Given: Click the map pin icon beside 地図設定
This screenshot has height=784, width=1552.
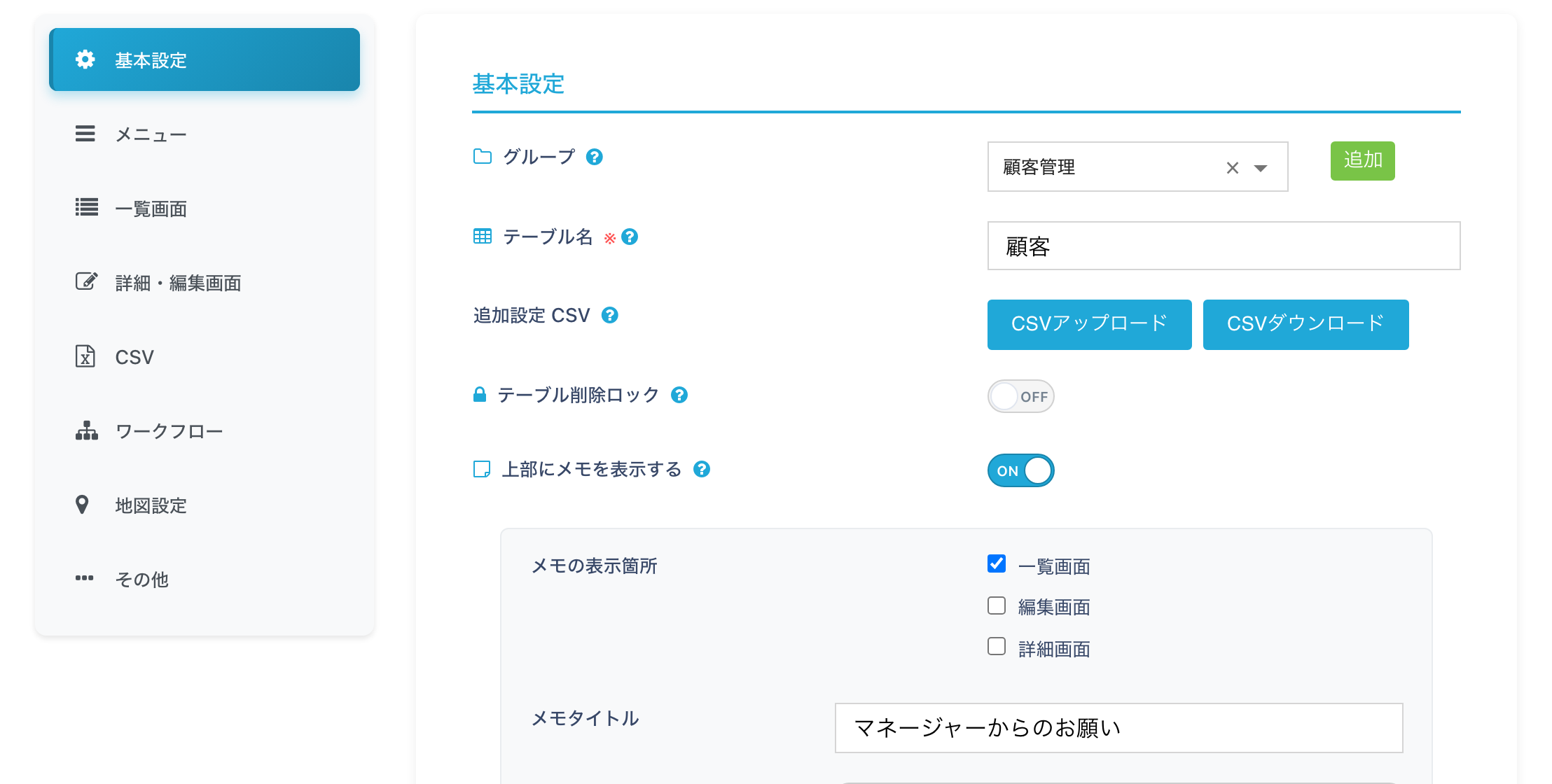Looking at the screenshot, I should pos(82,505).
